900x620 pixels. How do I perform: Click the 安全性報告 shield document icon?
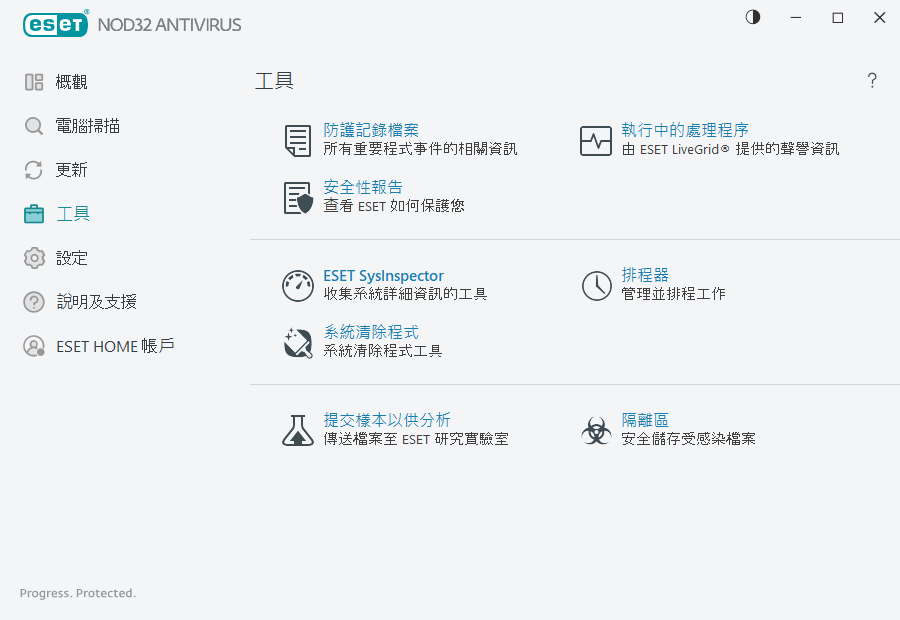click(x=298, y=197)
